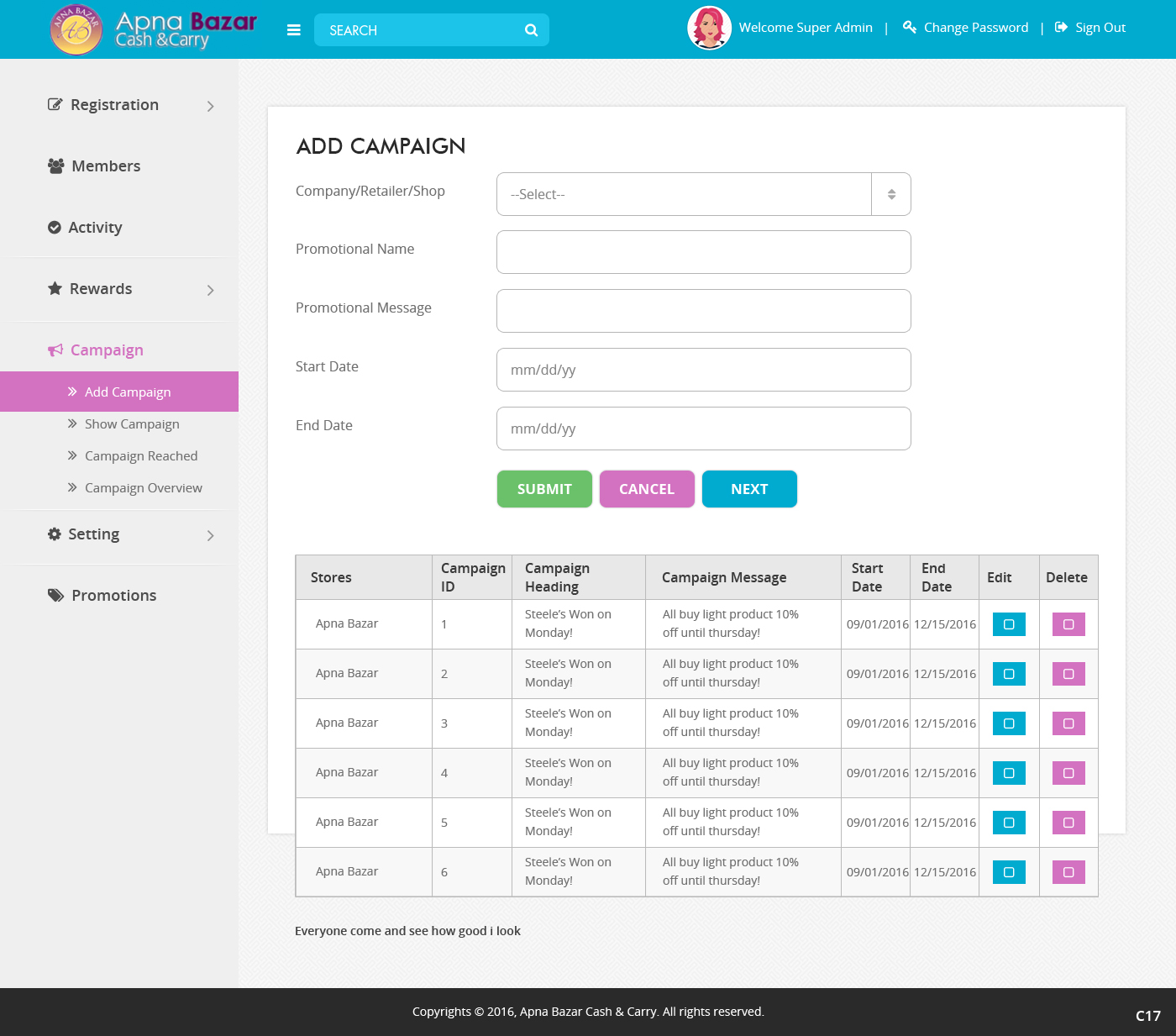Image resolution: width=1176 pixels, height=1036 pixels.
Task: Click delete icon for campaign ID 2
Action: (1068, 674)
